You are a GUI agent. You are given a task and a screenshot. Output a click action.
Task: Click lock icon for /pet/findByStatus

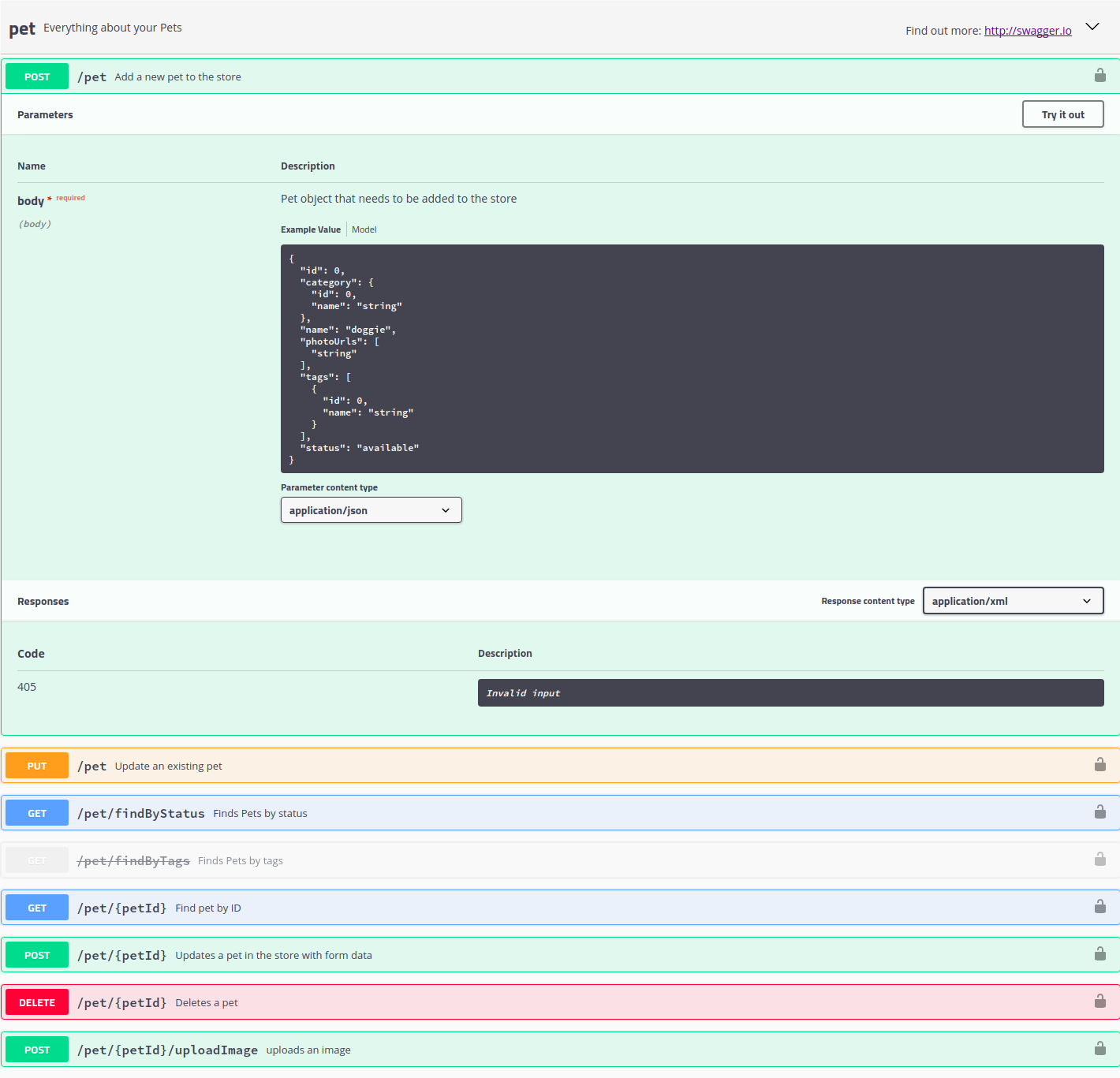[1099, 812]
